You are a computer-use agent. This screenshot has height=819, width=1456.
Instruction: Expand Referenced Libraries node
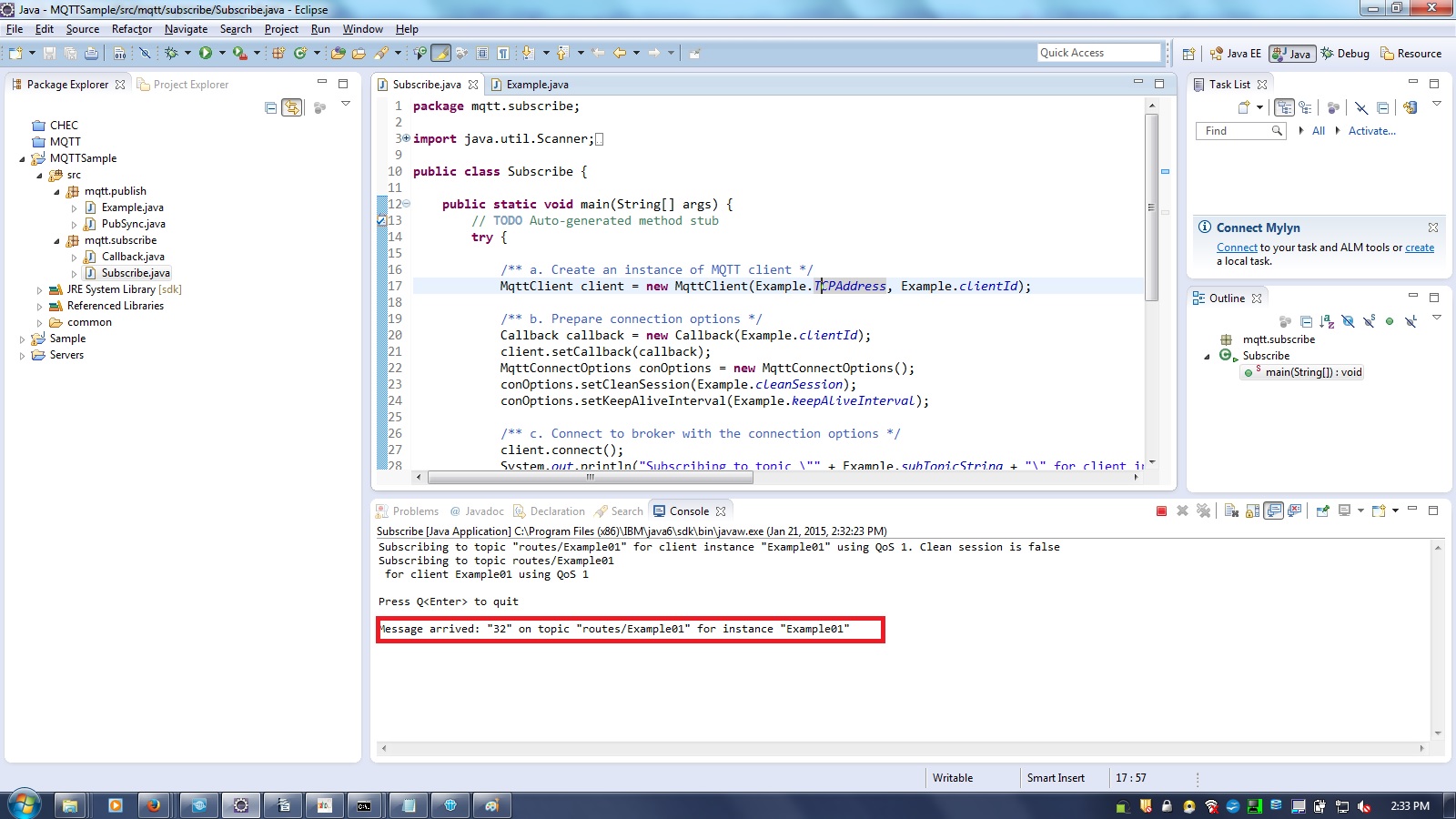click(x=39, y=307)
